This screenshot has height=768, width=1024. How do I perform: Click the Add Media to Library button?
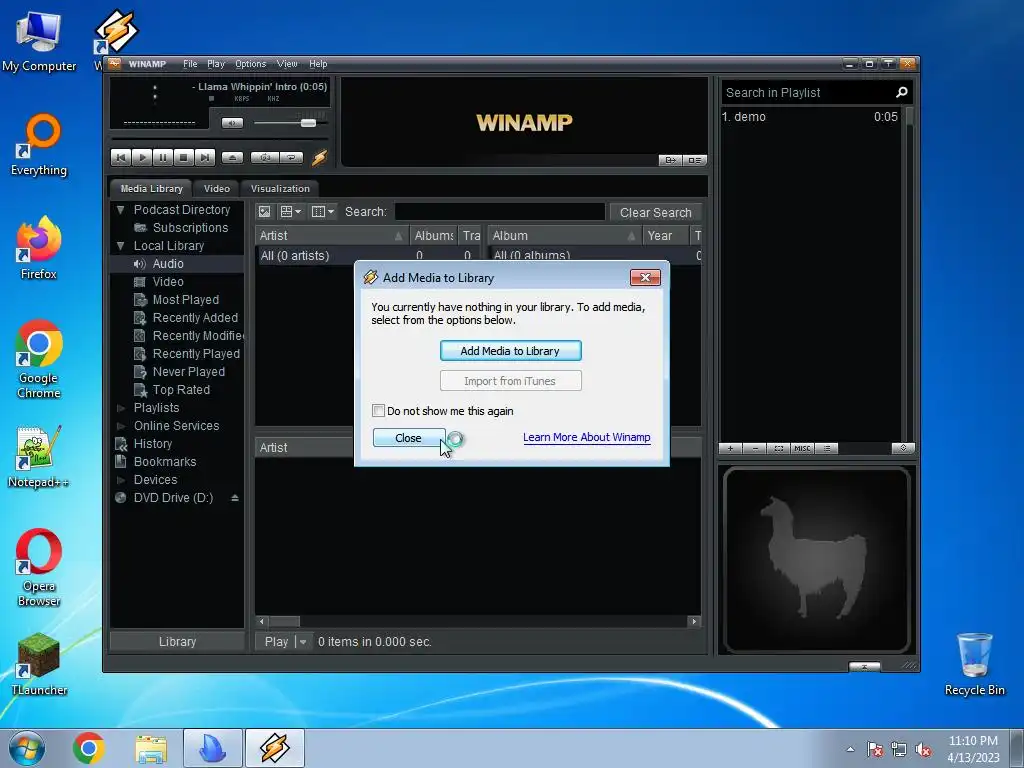pos(511,351)
